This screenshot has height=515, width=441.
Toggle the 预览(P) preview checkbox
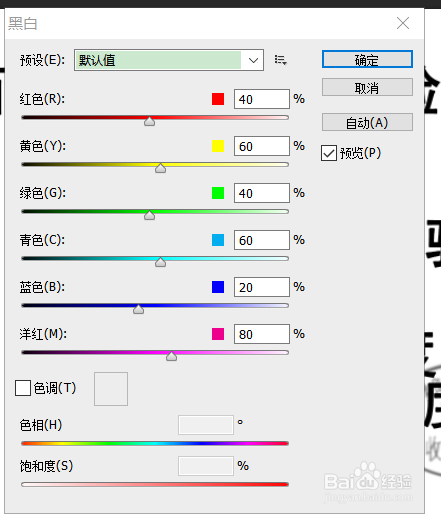click(x=329, y=153)
